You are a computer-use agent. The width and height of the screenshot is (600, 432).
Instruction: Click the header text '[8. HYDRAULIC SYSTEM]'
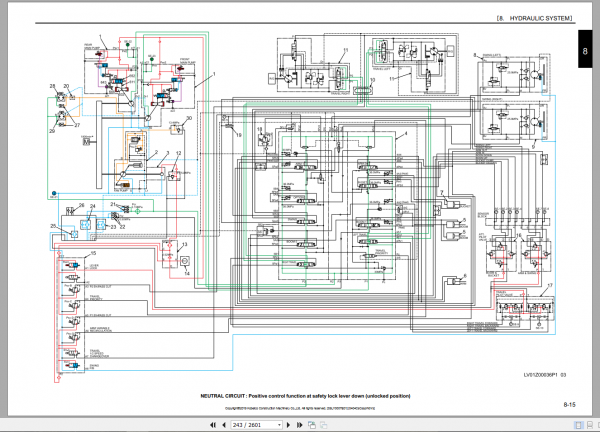click(x=535, y=18)
